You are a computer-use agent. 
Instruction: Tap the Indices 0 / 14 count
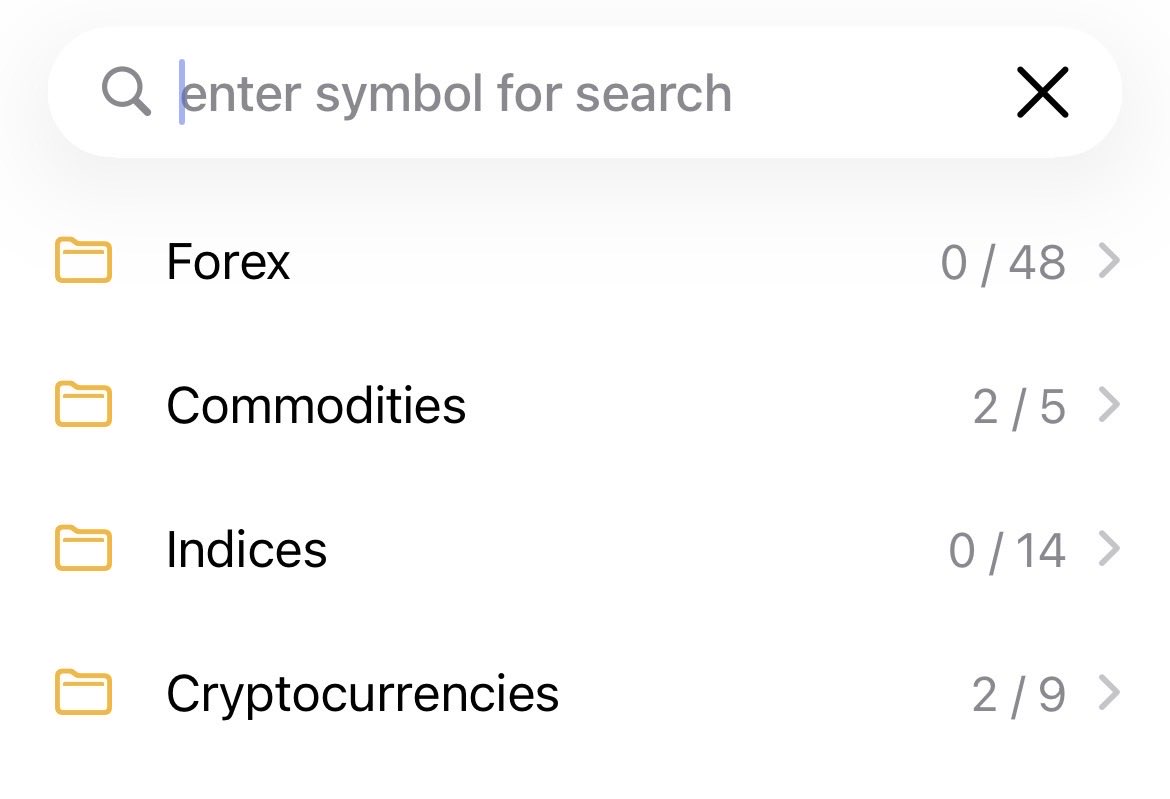[1007, 551]
